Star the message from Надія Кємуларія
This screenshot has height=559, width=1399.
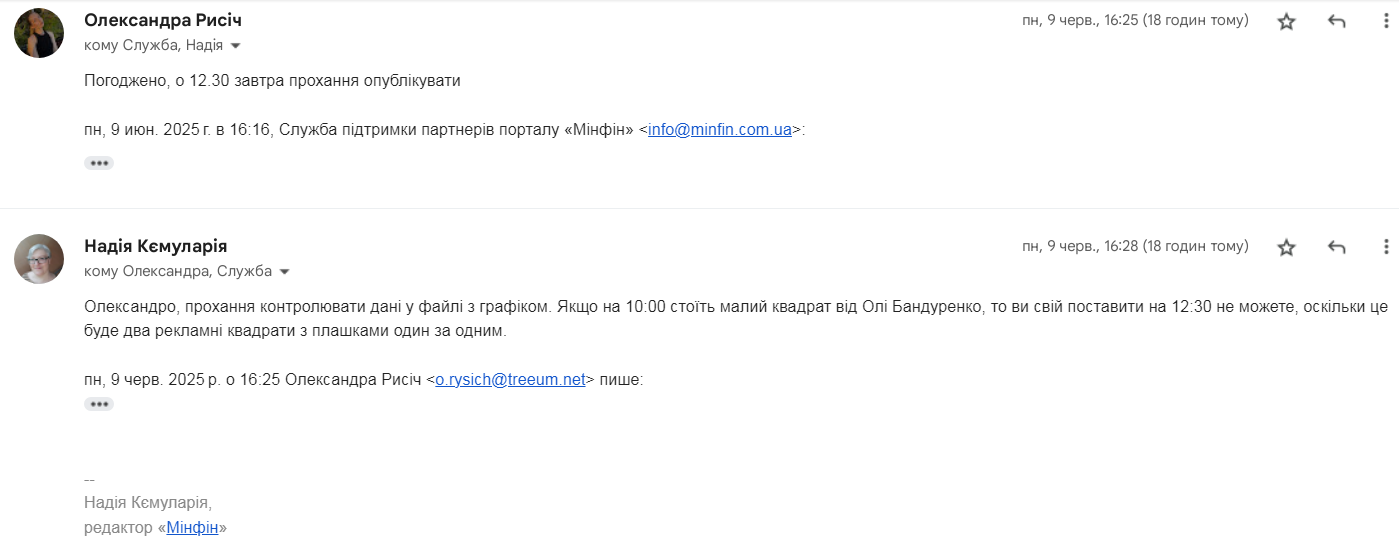tap(1286, 247)
